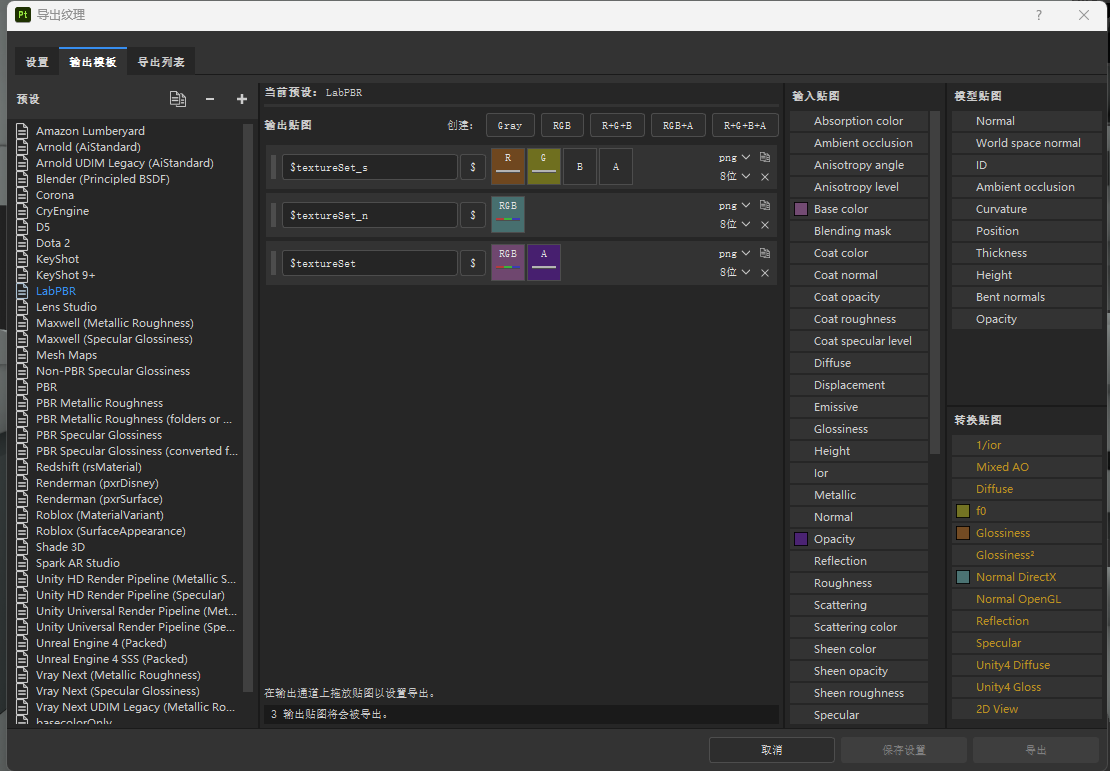Image resolution: width=1110 pixels, height=771 pixels.
Task: Click the help question mark icon
Action: pyautogui.click(x=1039, y=15)
